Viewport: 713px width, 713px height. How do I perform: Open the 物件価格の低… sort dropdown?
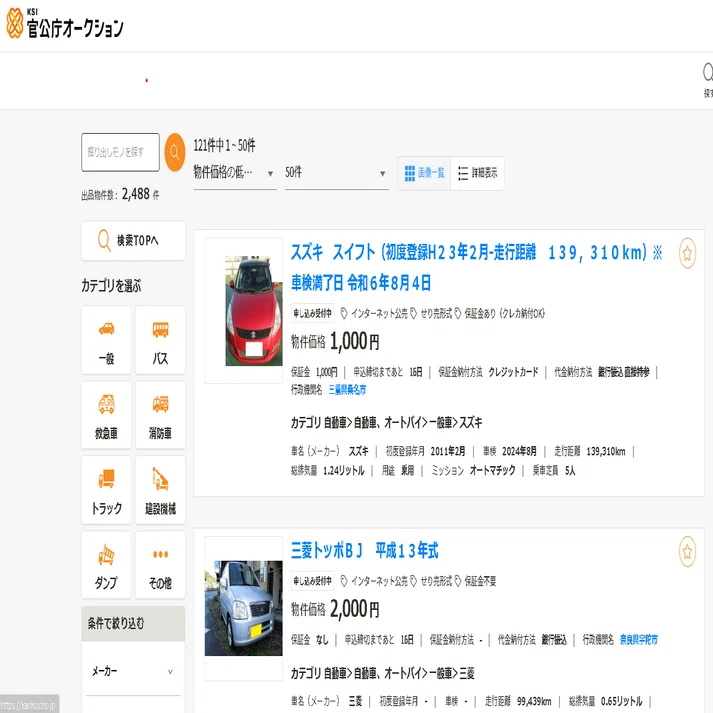click(x=235, y=173)
